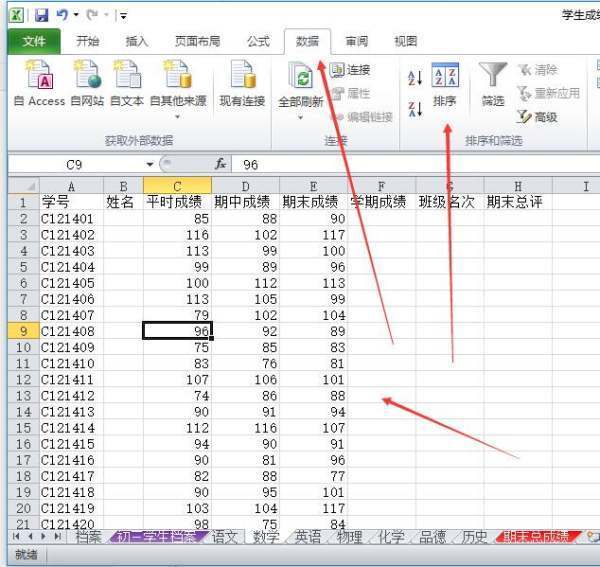Click the 编辑链接 button
The width and height of the screenshot is (600, 567).
[362, 117]
